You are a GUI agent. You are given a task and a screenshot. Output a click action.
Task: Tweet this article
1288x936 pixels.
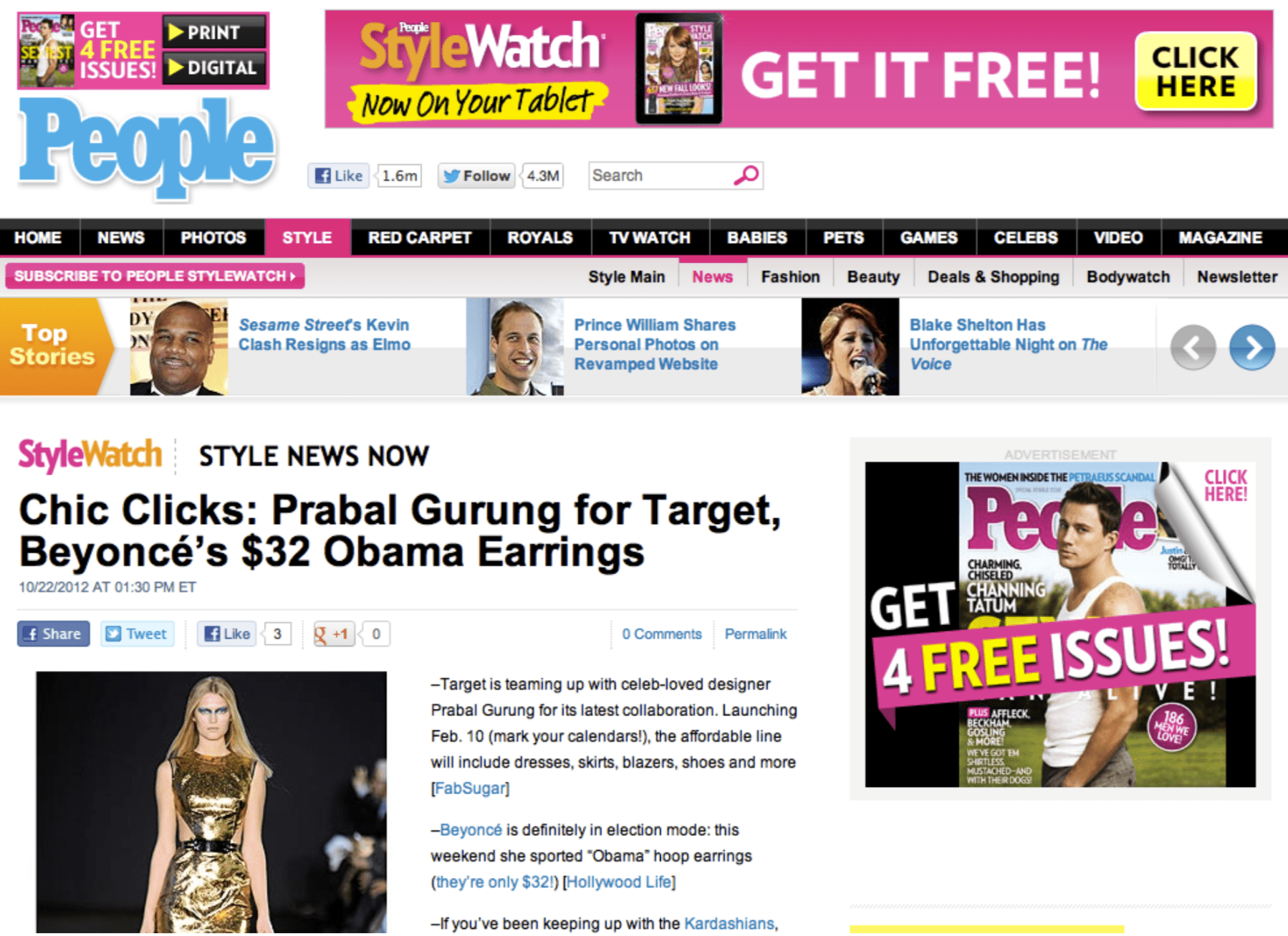137,634
